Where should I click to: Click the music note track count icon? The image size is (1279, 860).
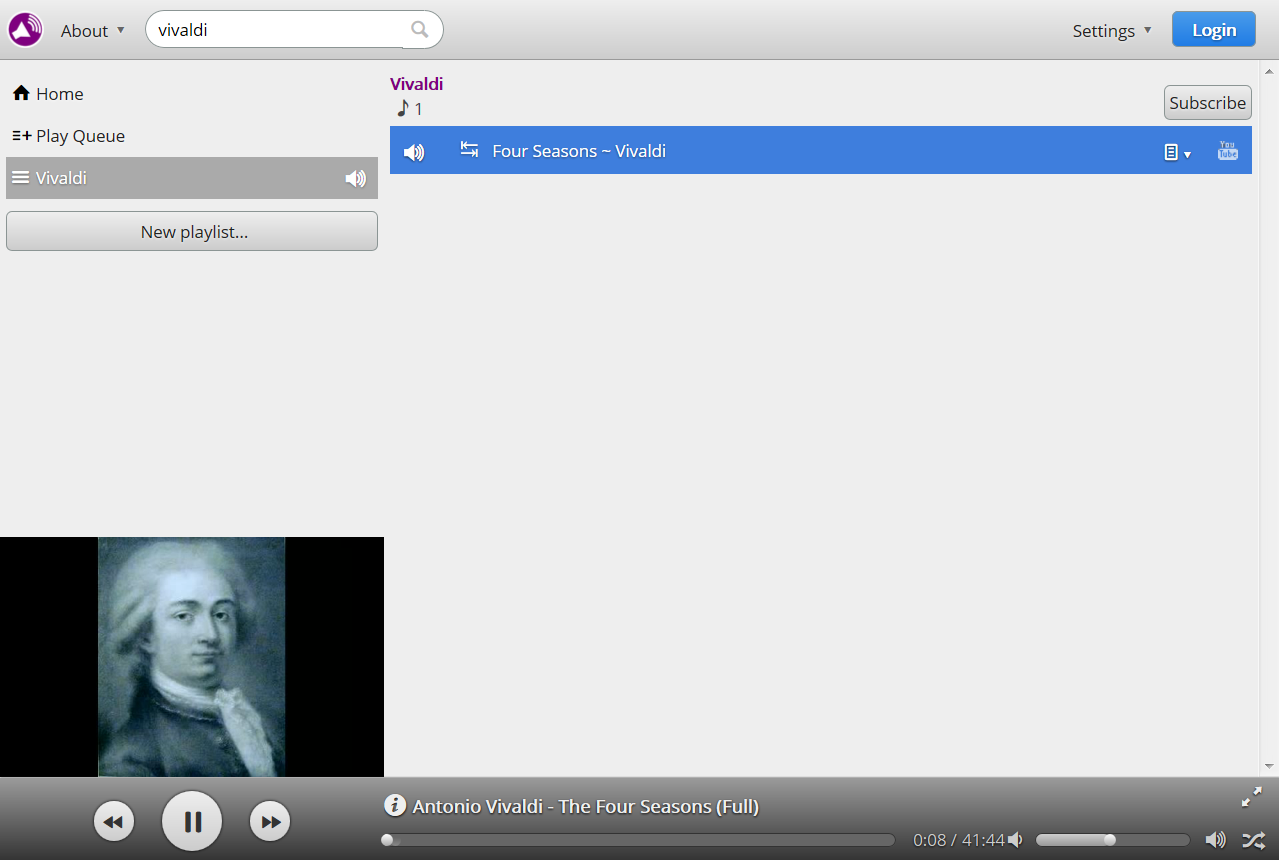tap(403, 108)
